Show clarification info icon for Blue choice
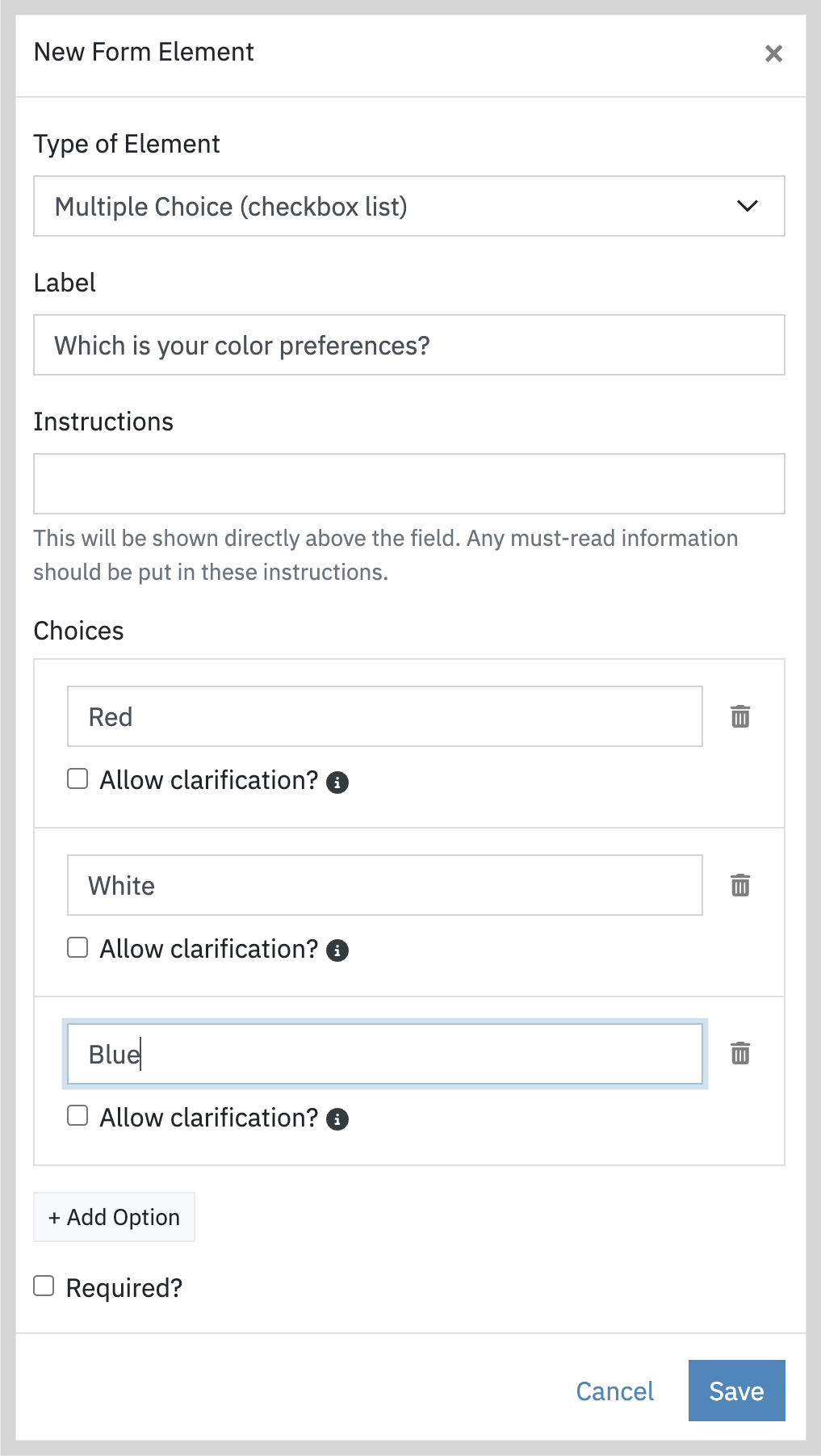 337,1119
